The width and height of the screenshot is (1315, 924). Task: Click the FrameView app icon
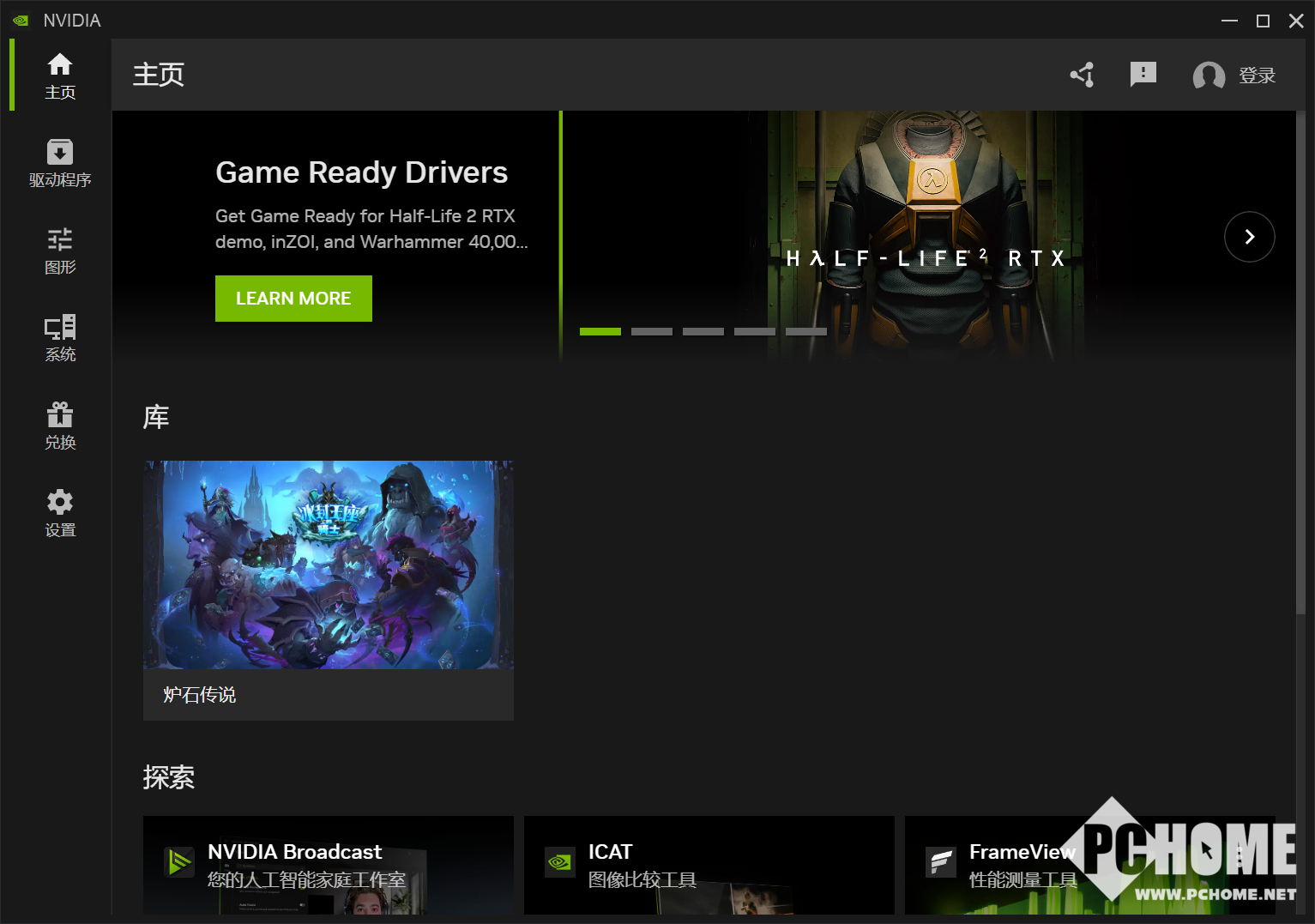[941, 862]
